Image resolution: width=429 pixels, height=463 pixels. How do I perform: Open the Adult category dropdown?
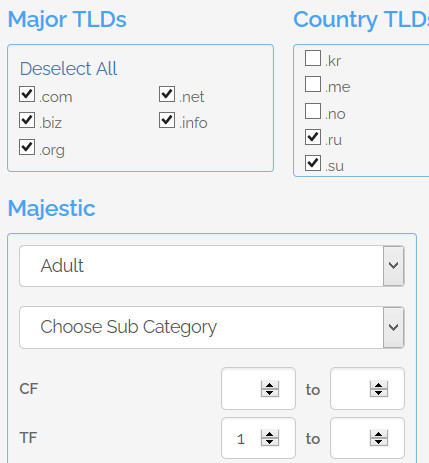click(212, 266)
